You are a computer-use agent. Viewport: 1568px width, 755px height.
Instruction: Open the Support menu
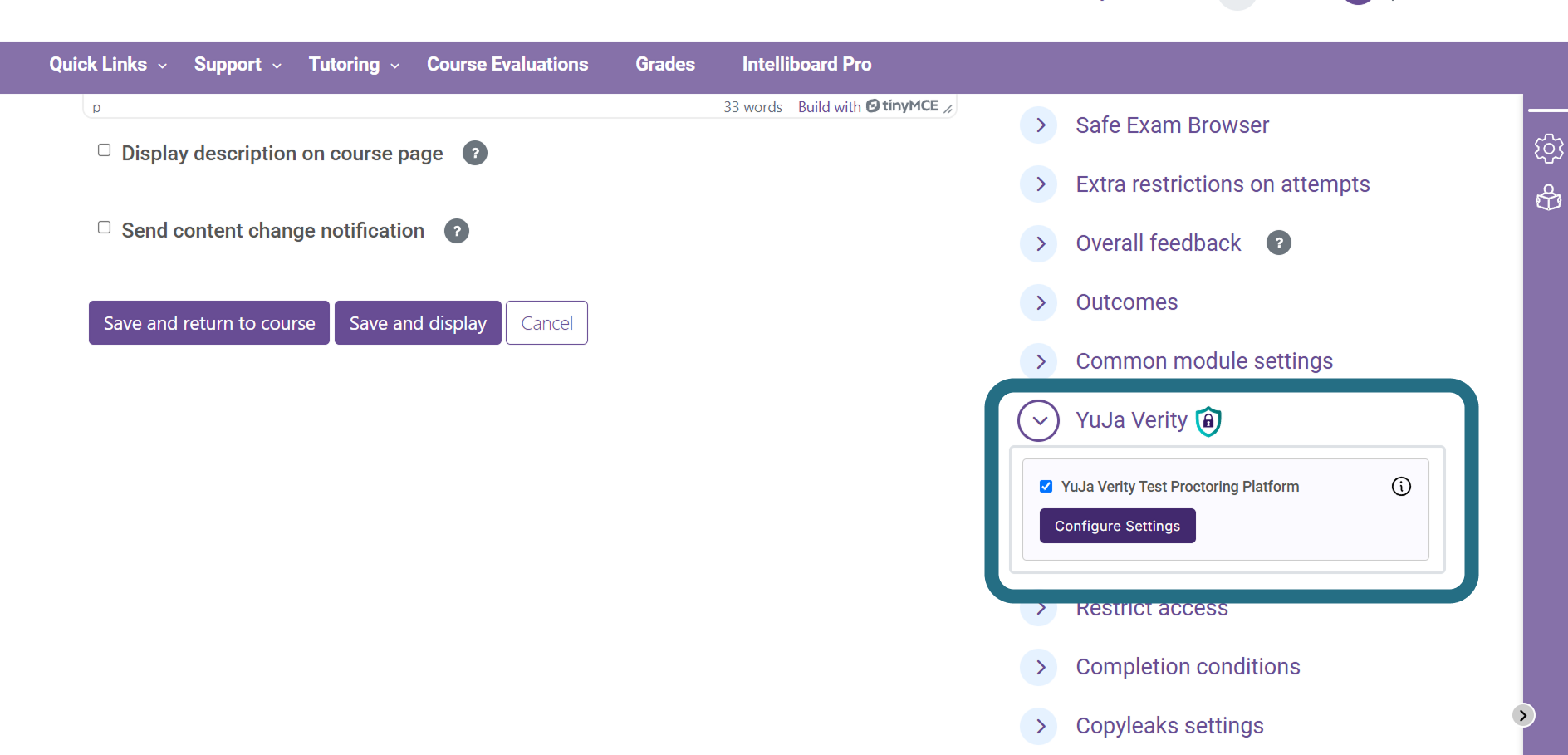point(238,64)
